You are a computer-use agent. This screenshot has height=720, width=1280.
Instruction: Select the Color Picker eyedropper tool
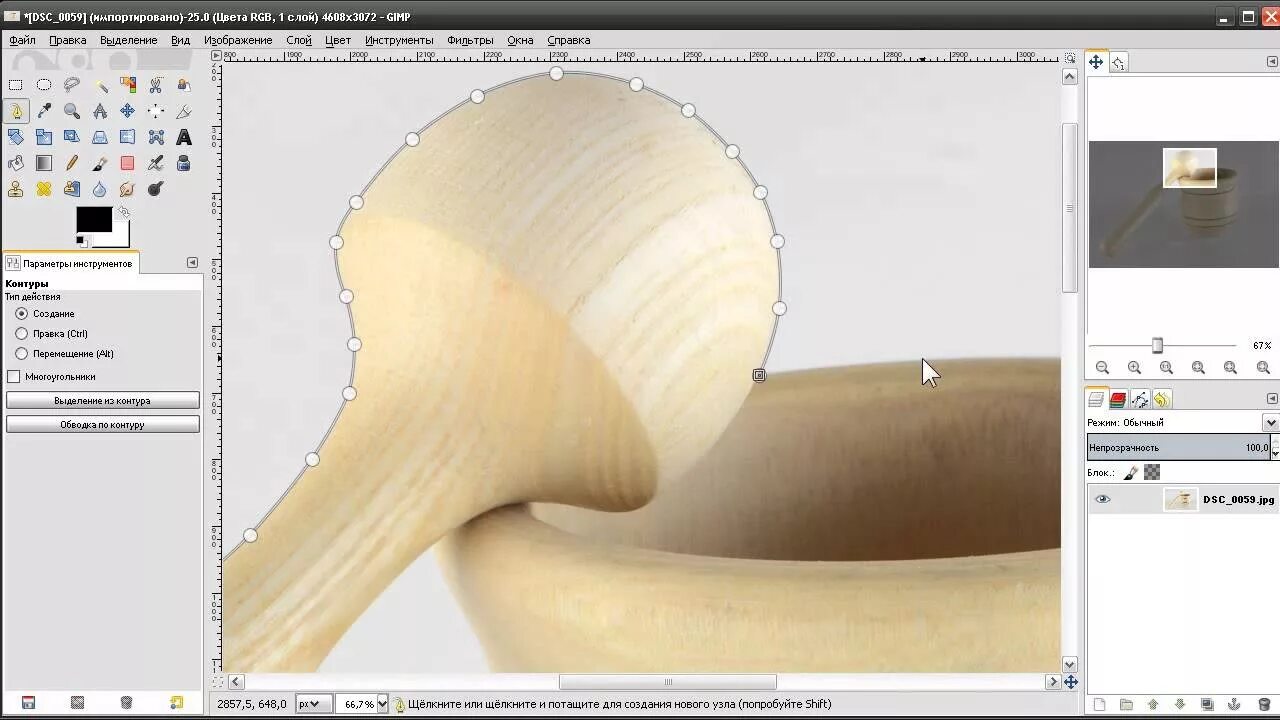point(44,111)
